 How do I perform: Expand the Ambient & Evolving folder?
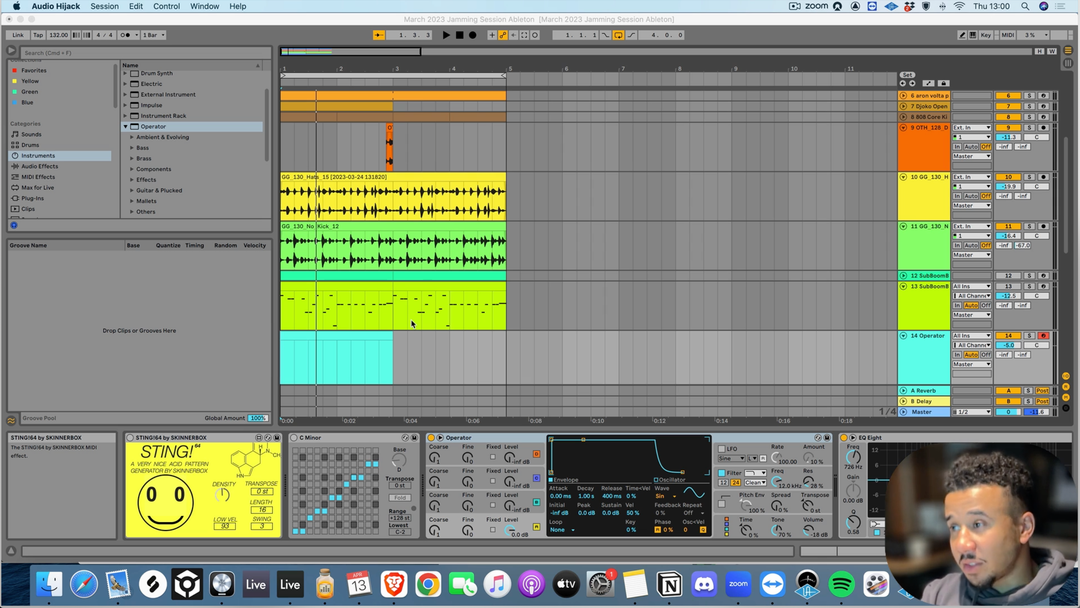click(131, 137)
